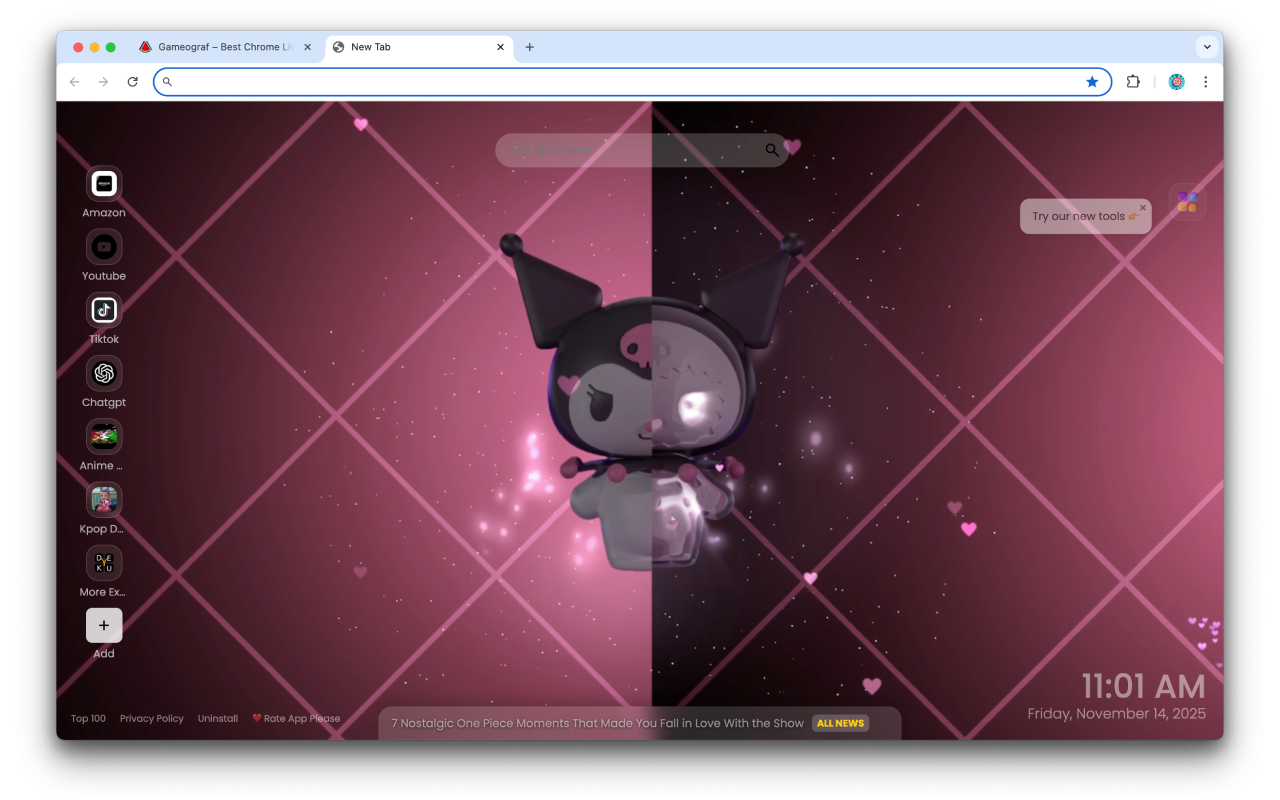Click the magnifier icon in page search box
The height and width of the screenshot is (800, 1280).
[x=771, y=150]
